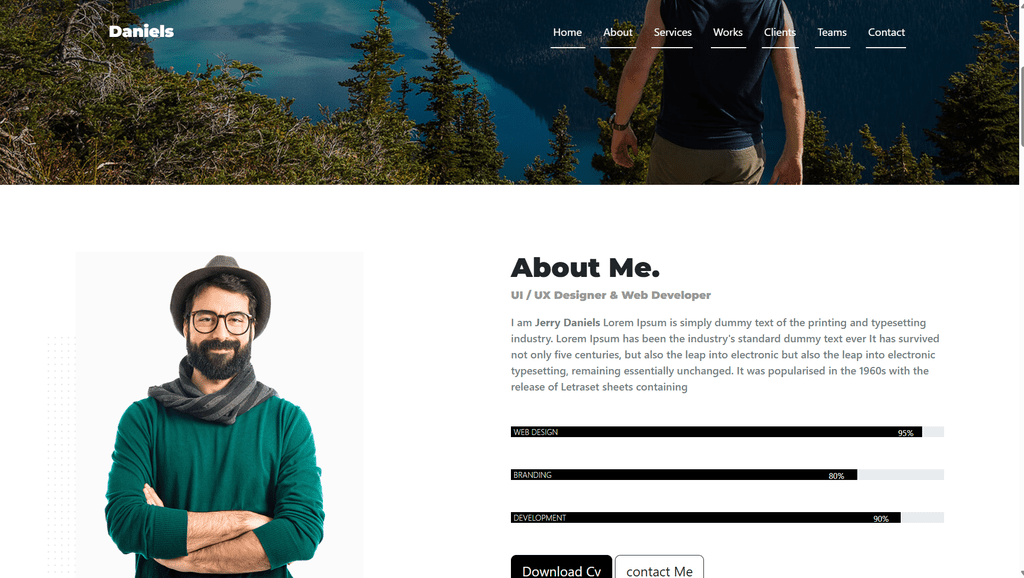Select Services in the navigation bar

pyautogui.click(x=672, y=33)
